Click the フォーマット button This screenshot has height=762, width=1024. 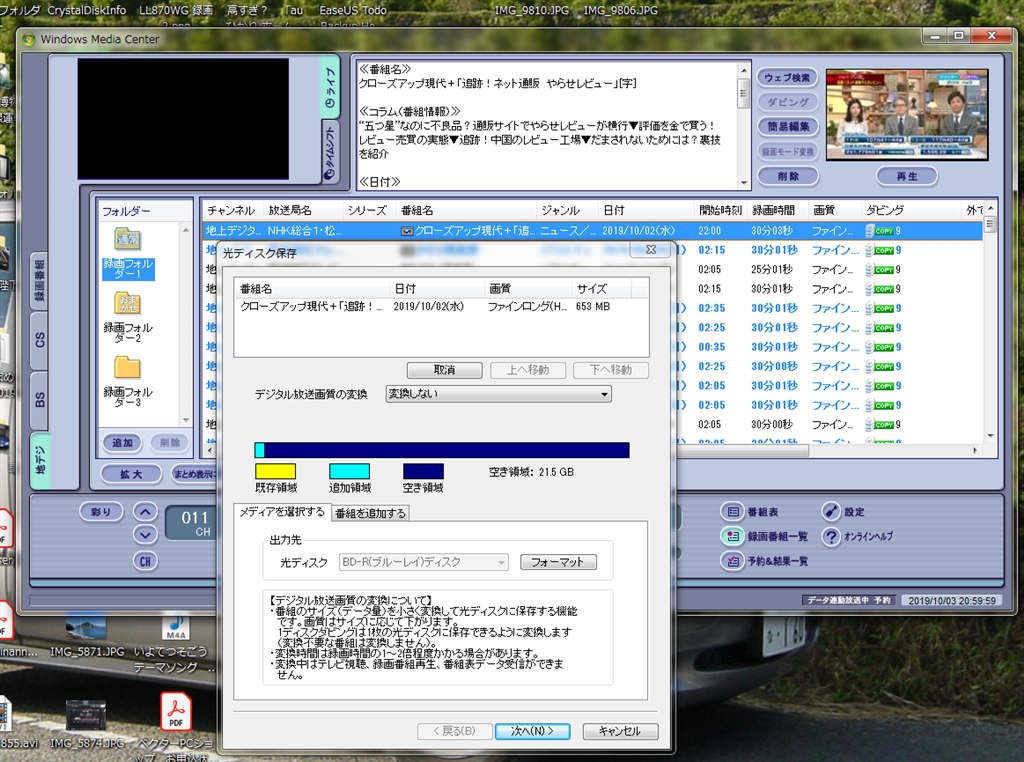pos(558,562)
